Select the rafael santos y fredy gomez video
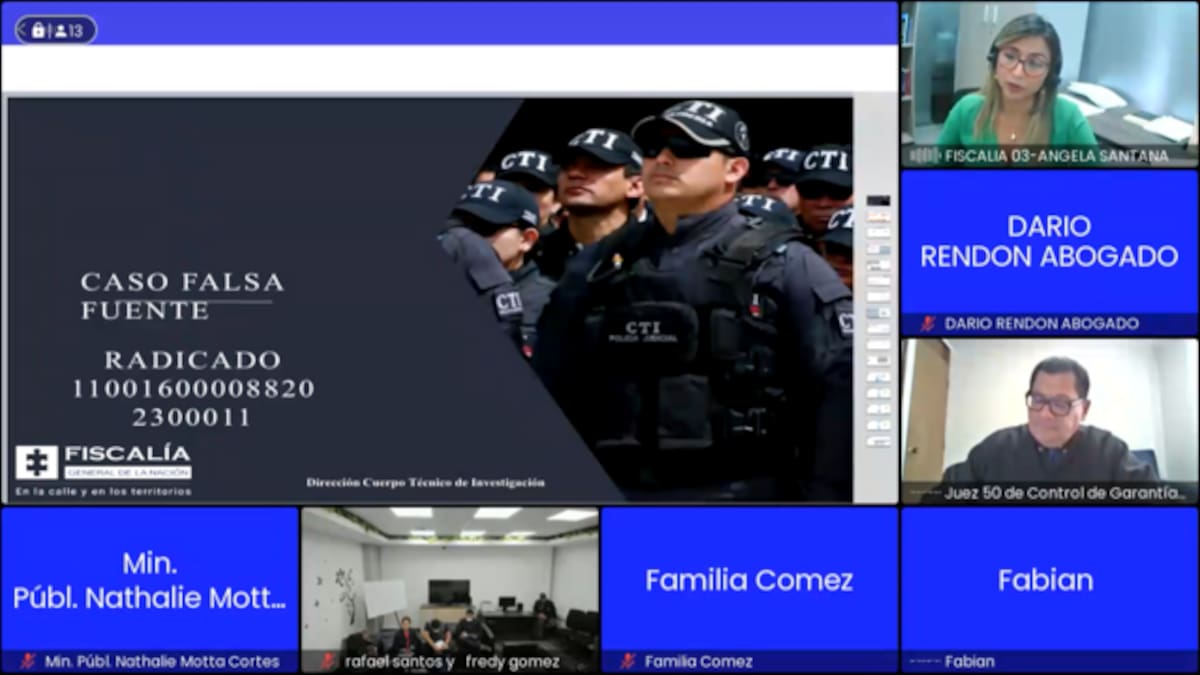This screenshot has width=1200, height=675. [x=450, y=580]
